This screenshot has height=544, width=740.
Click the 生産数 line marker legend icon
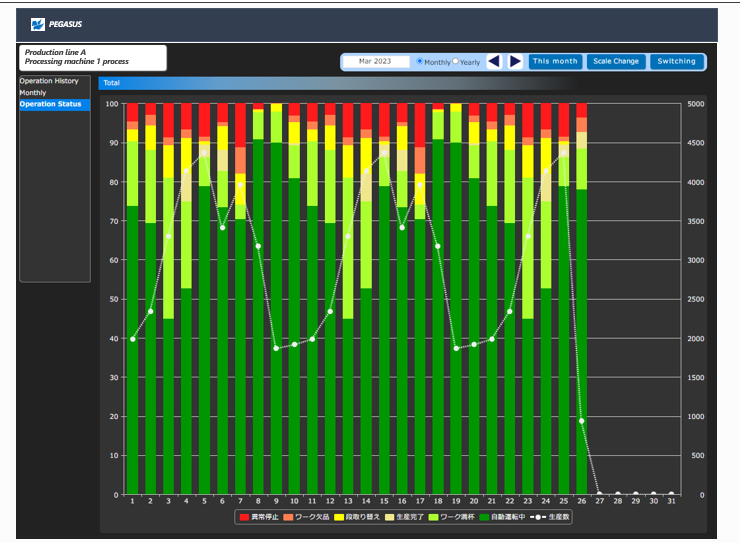(x=538, y=517)
